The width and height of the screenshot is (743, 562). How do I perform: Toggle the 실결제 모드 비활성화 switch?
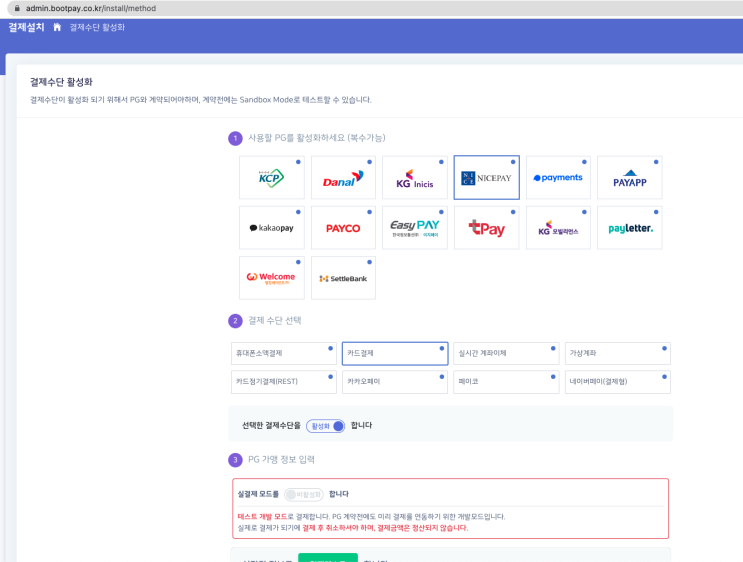(303, 494)
